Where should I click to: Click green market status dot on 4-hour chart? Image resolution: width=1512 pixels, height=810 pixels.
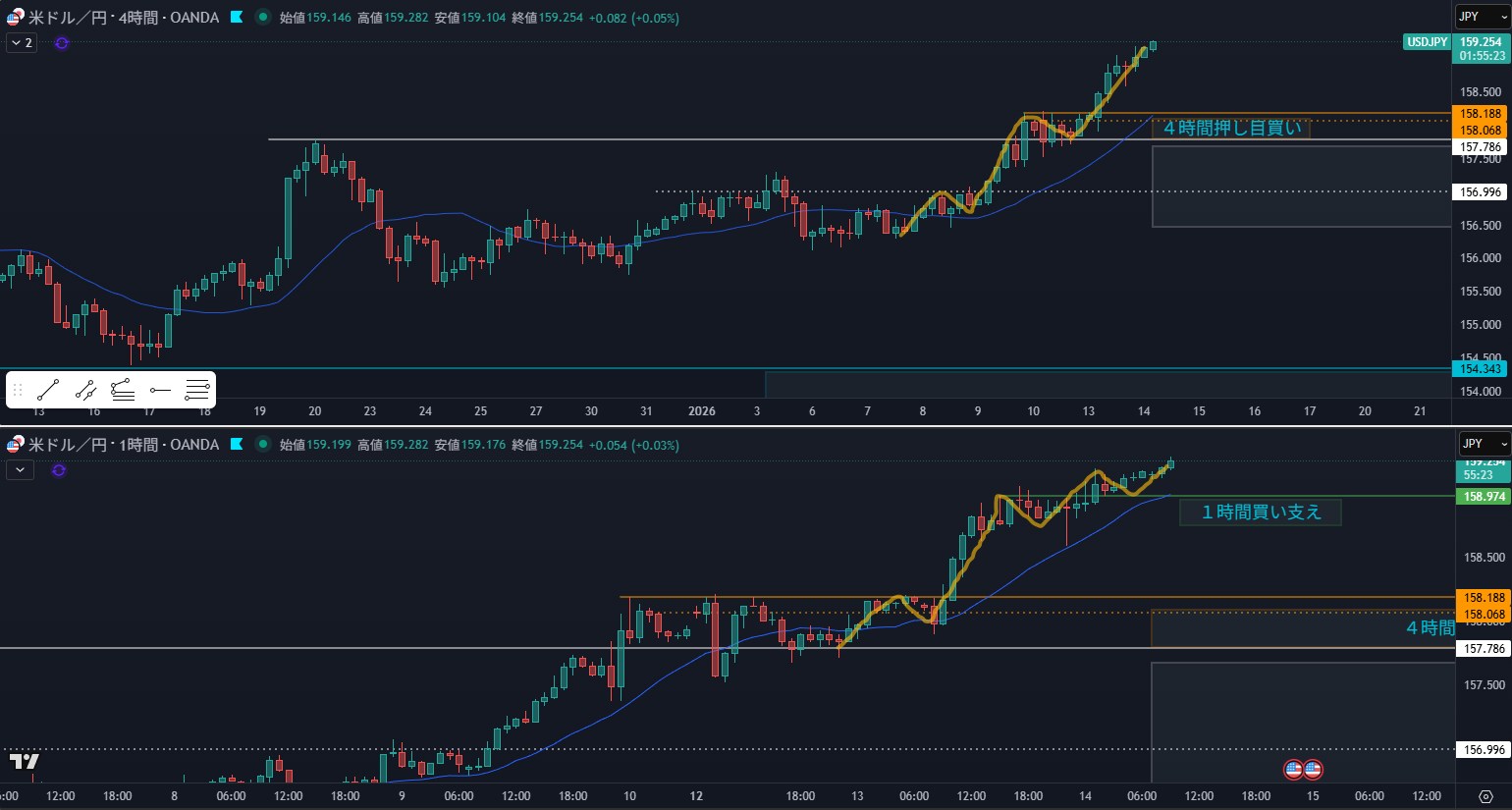click(262, 18)
